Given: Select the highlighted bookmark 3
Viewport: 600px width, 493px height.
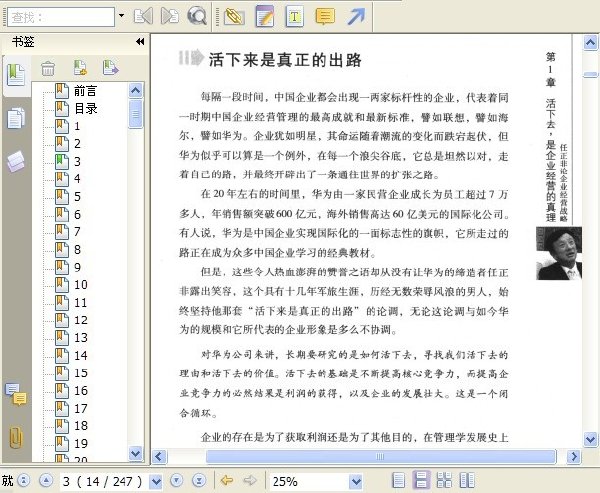Looking at the screenshot, I should tap(68, 162).
